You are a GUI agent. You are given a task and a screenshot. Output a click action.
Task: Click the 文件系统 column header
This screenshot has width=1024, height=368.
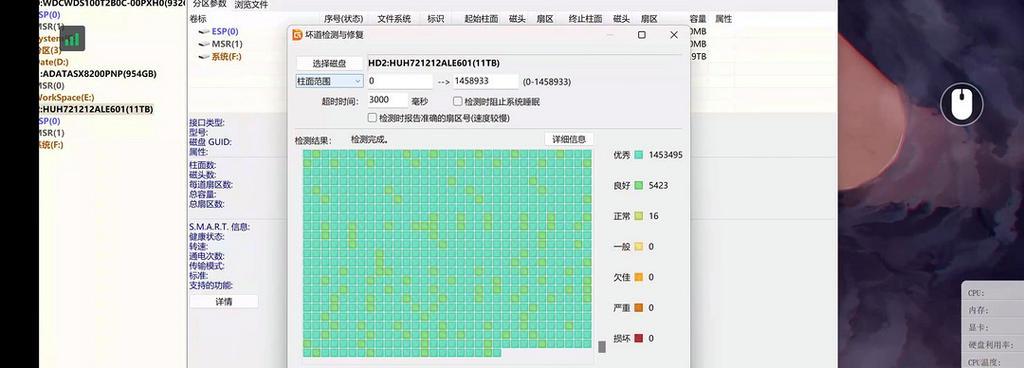pos(394,20)
